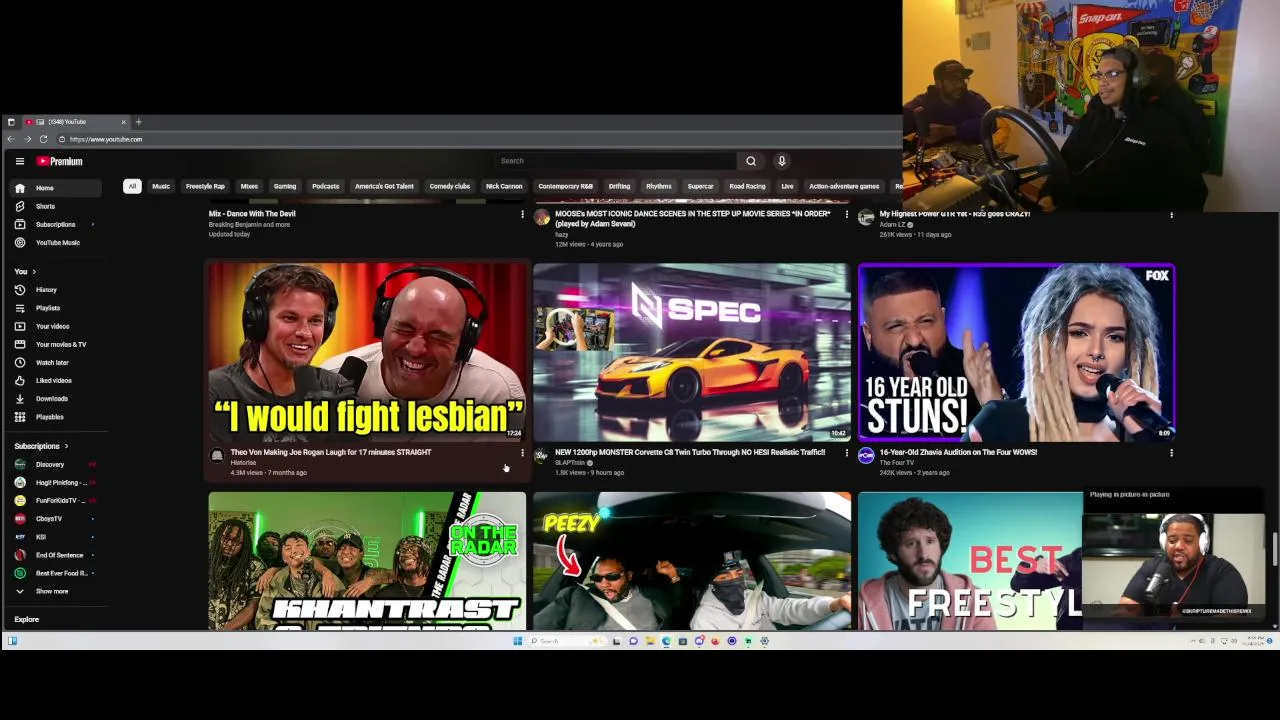
Task: Click The Four TV channel name
Action: [897, 463]
